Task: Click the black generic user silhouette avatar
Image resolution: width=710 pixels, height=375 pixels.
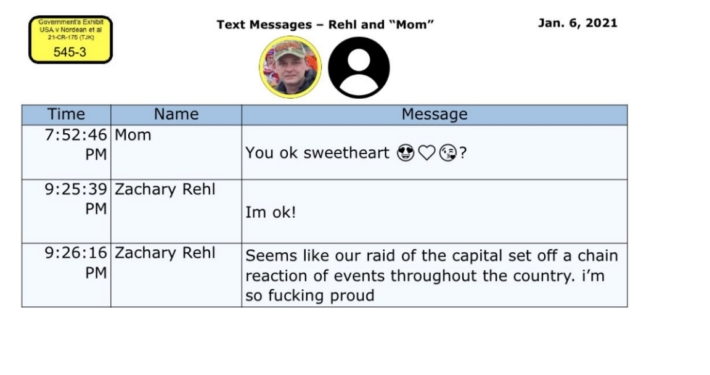Action: 359,67
